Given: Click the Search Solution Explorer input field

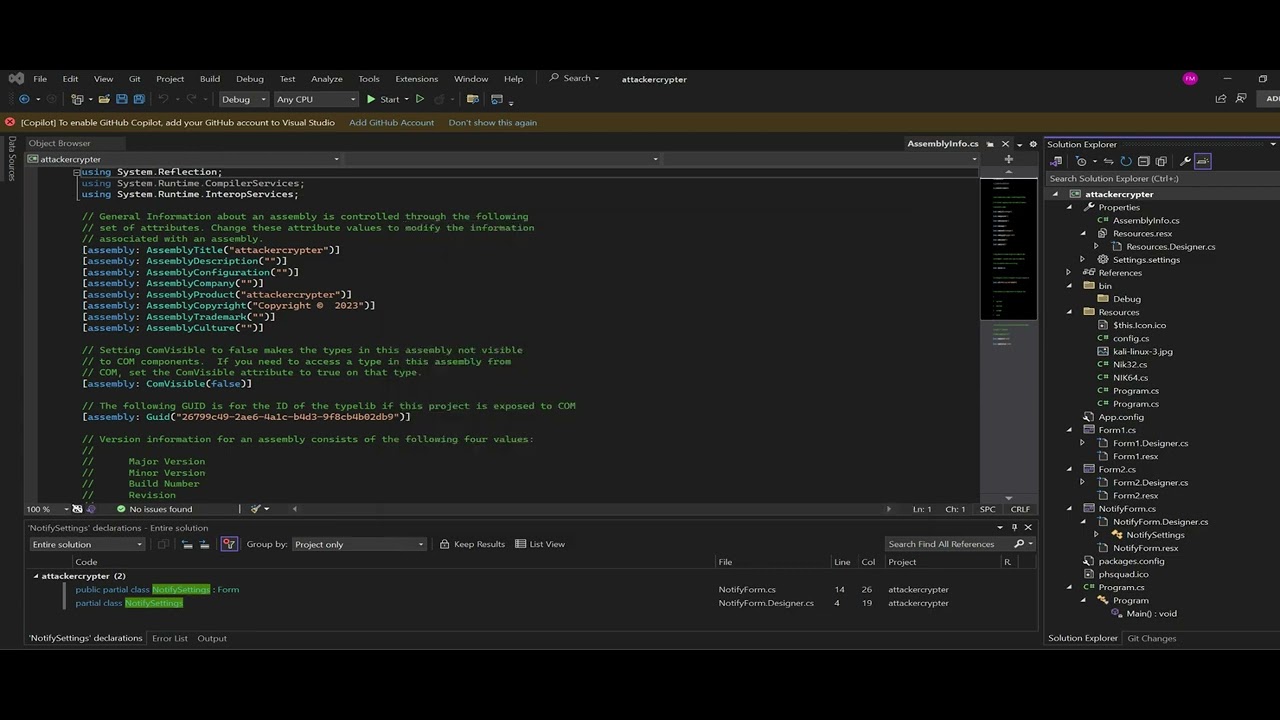Looking at the screenshot, I should tap(1160, 178).
